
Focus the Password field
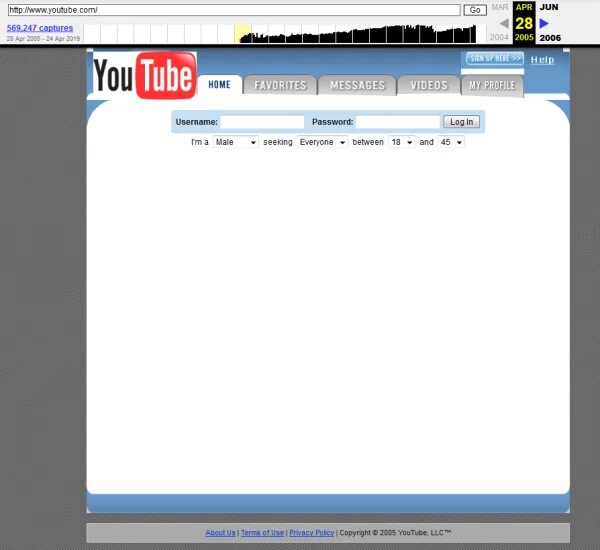point(398,122)
